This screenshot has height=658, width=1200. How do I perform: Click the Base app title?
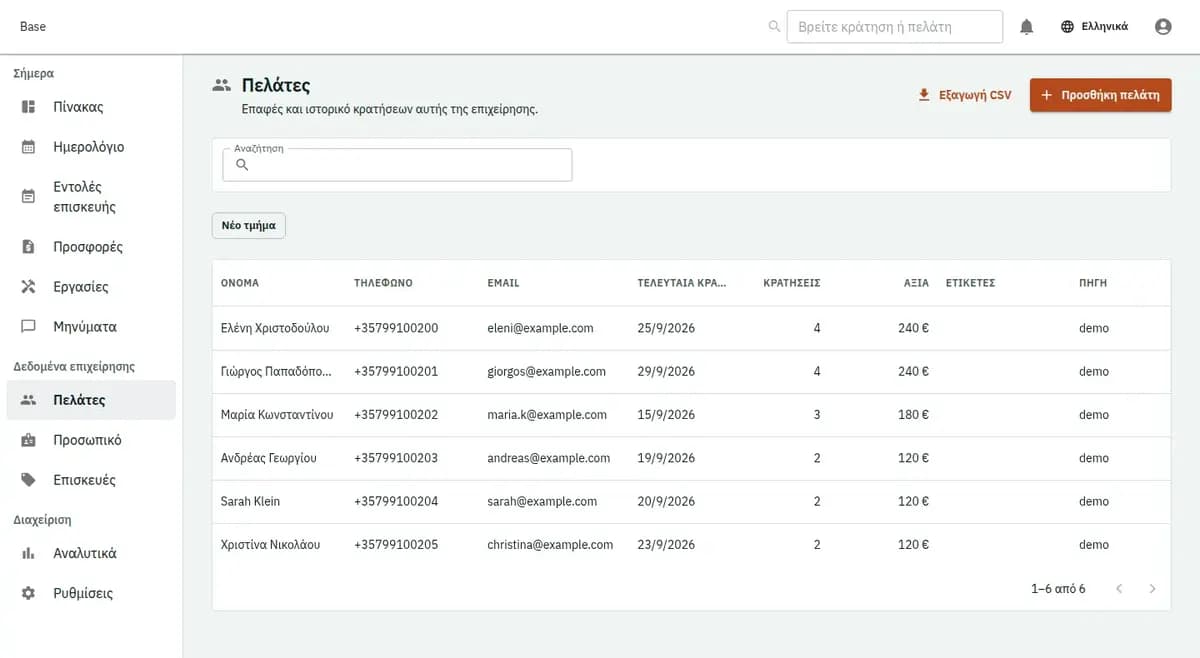(33, 27)
